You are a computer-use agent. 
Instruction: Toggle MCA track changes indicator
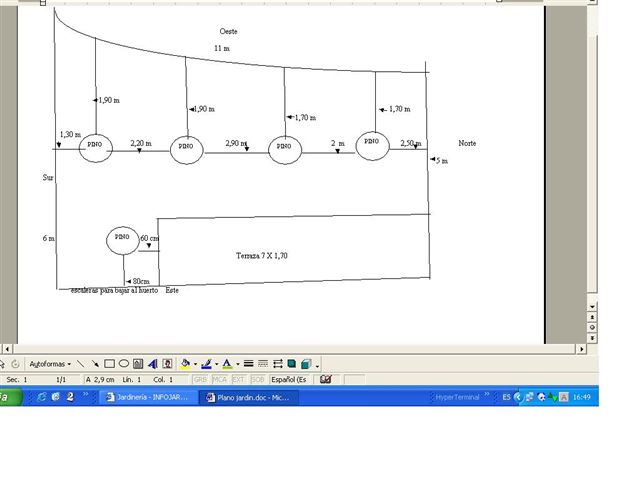(219, 380)
